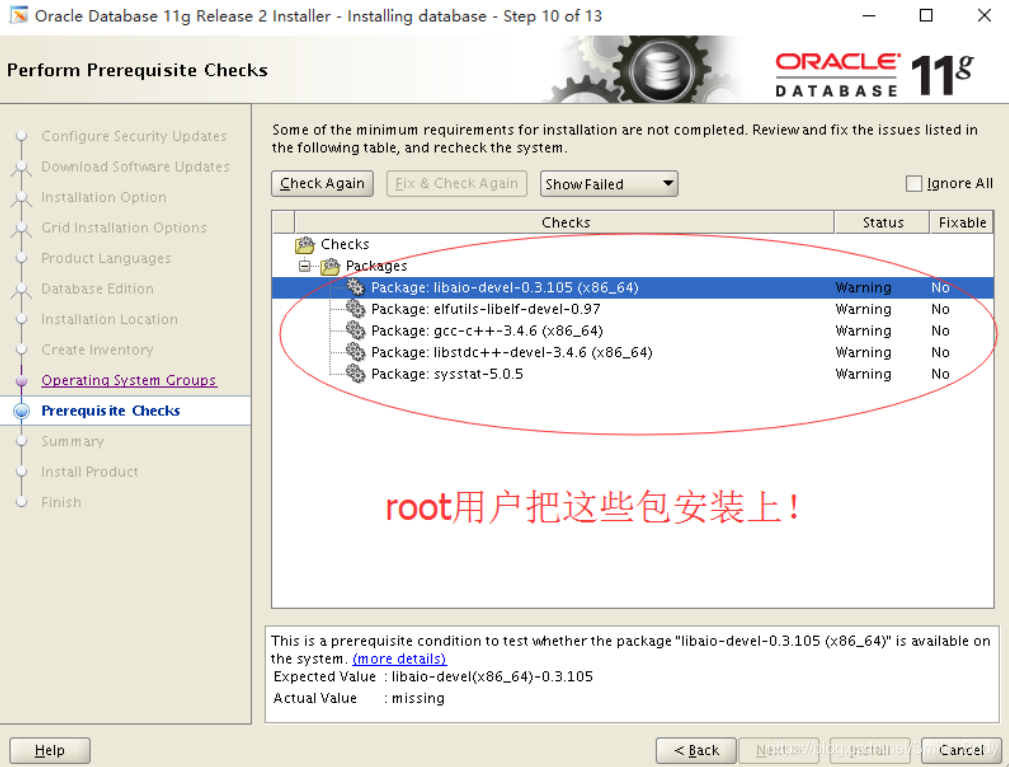Select row Package: libstdc++-devel-3.4.6 (x86_64)
This screenshot has width=1009, height=767.
coord(633,352)
